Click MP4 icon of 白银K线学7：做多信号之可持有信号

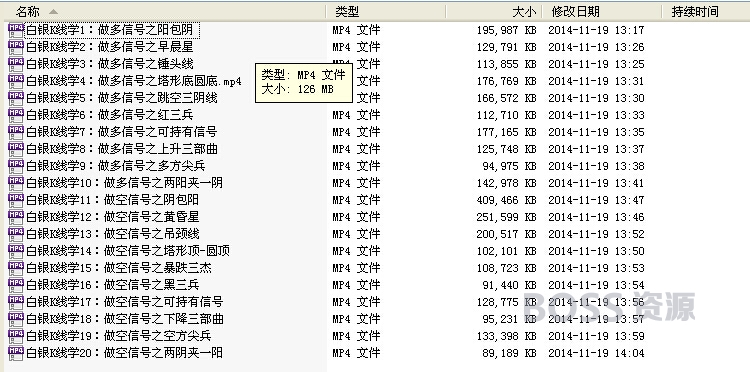16,132
